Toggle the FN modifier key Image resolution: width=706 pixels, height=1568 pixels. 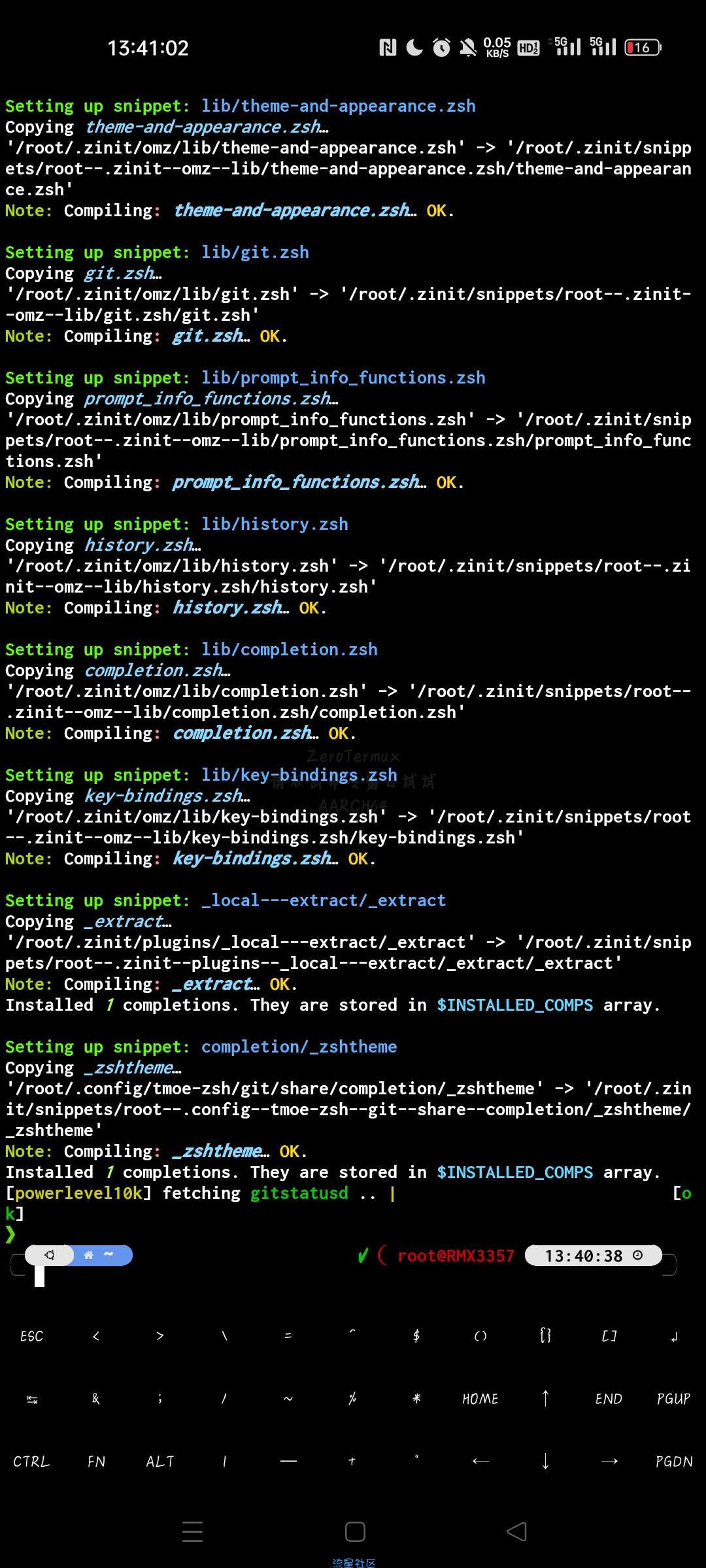[x=96, y=1462]
